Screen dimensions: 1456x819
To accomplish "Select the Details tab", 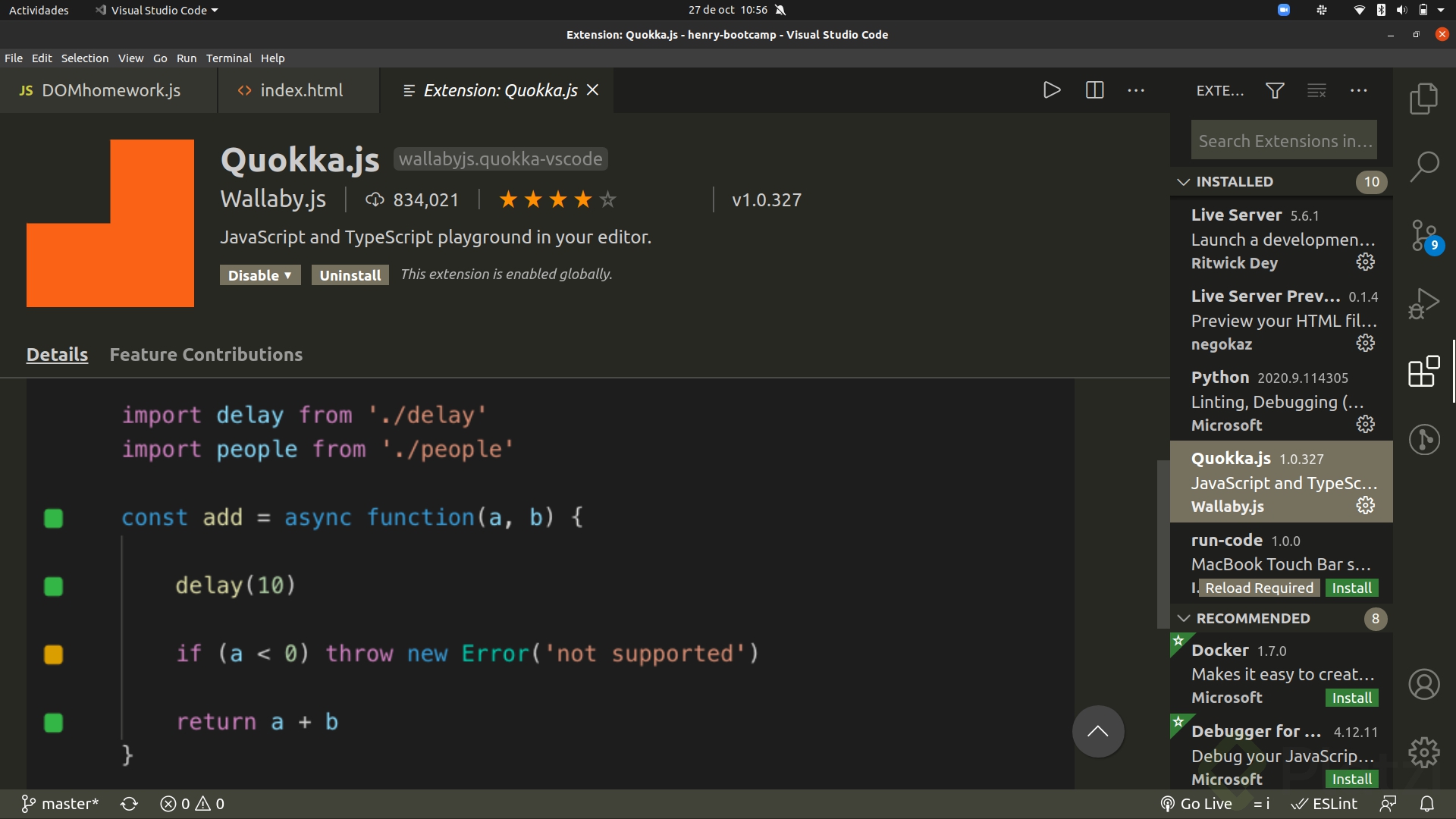I will click(57, 355).
